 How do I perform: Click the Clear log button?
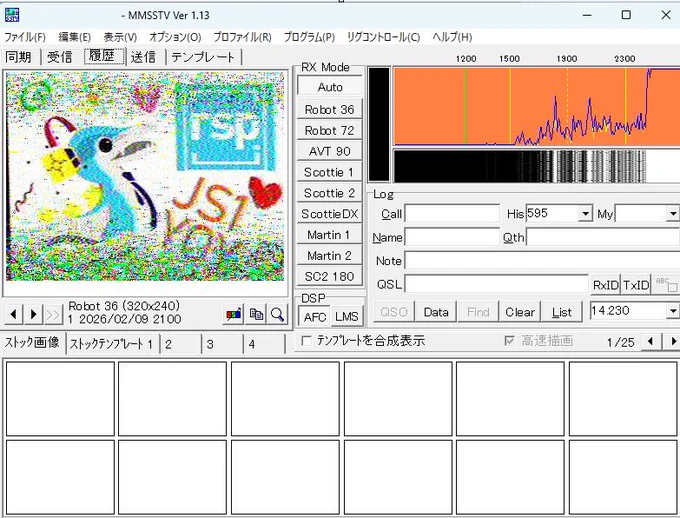pyautogui.click(x=520, y=312)
